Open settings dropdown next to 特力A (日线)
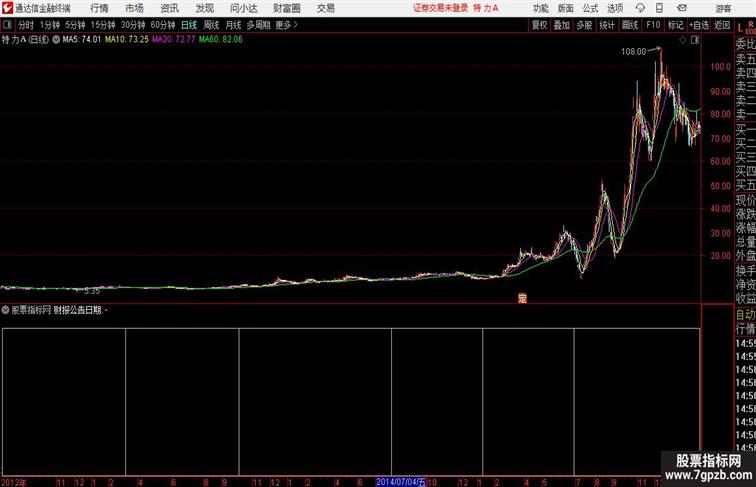Screen dimensions: 756x487 coord(56,40)
